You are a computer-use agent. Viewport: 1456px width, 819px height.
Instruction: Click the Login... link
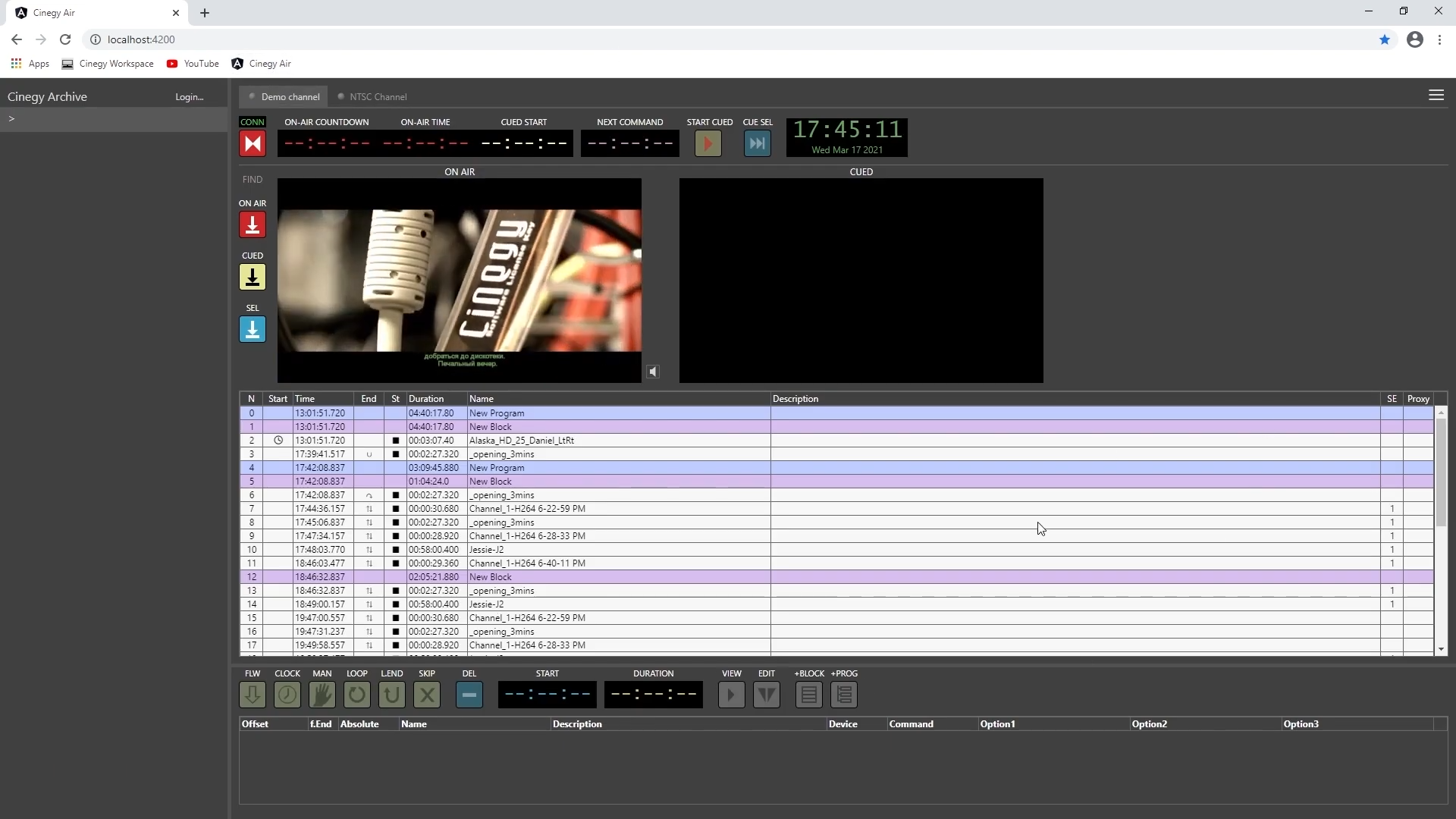(x=190, y=97)
